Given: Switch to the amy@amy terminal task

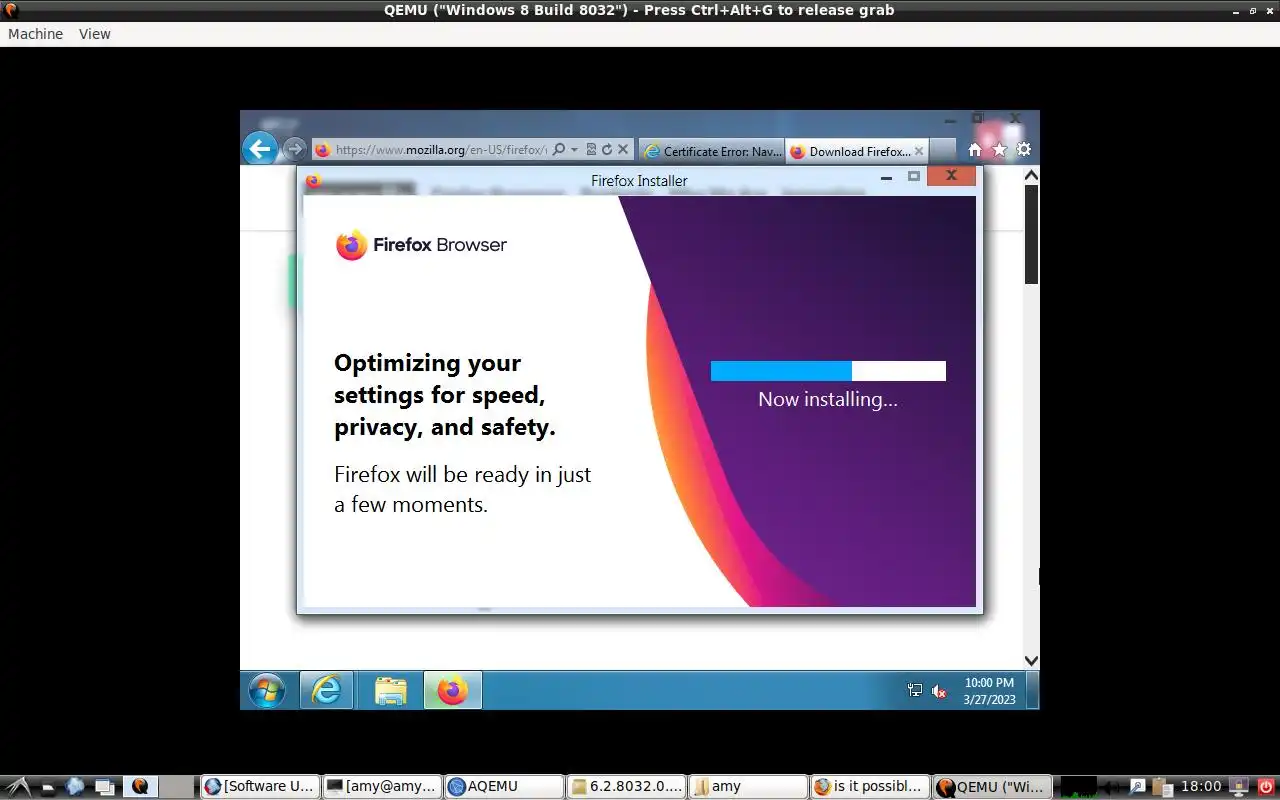Looking at the screenshot, I should coord(381,787).
